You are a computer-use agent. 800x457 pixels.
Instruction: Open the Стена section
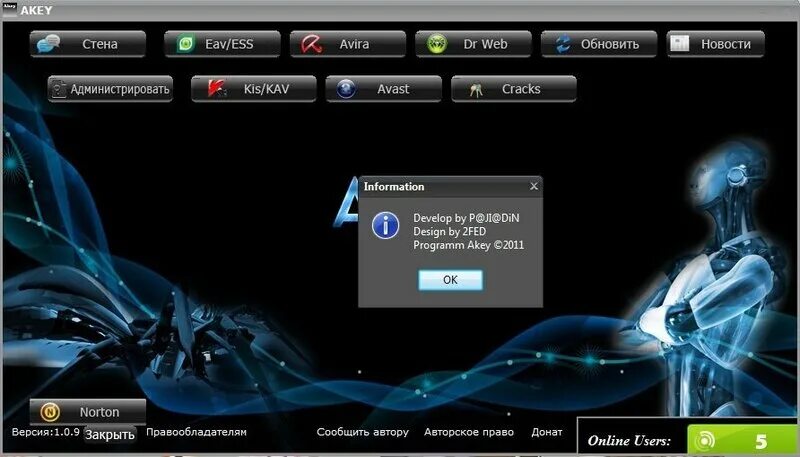(x=88, y=44)
